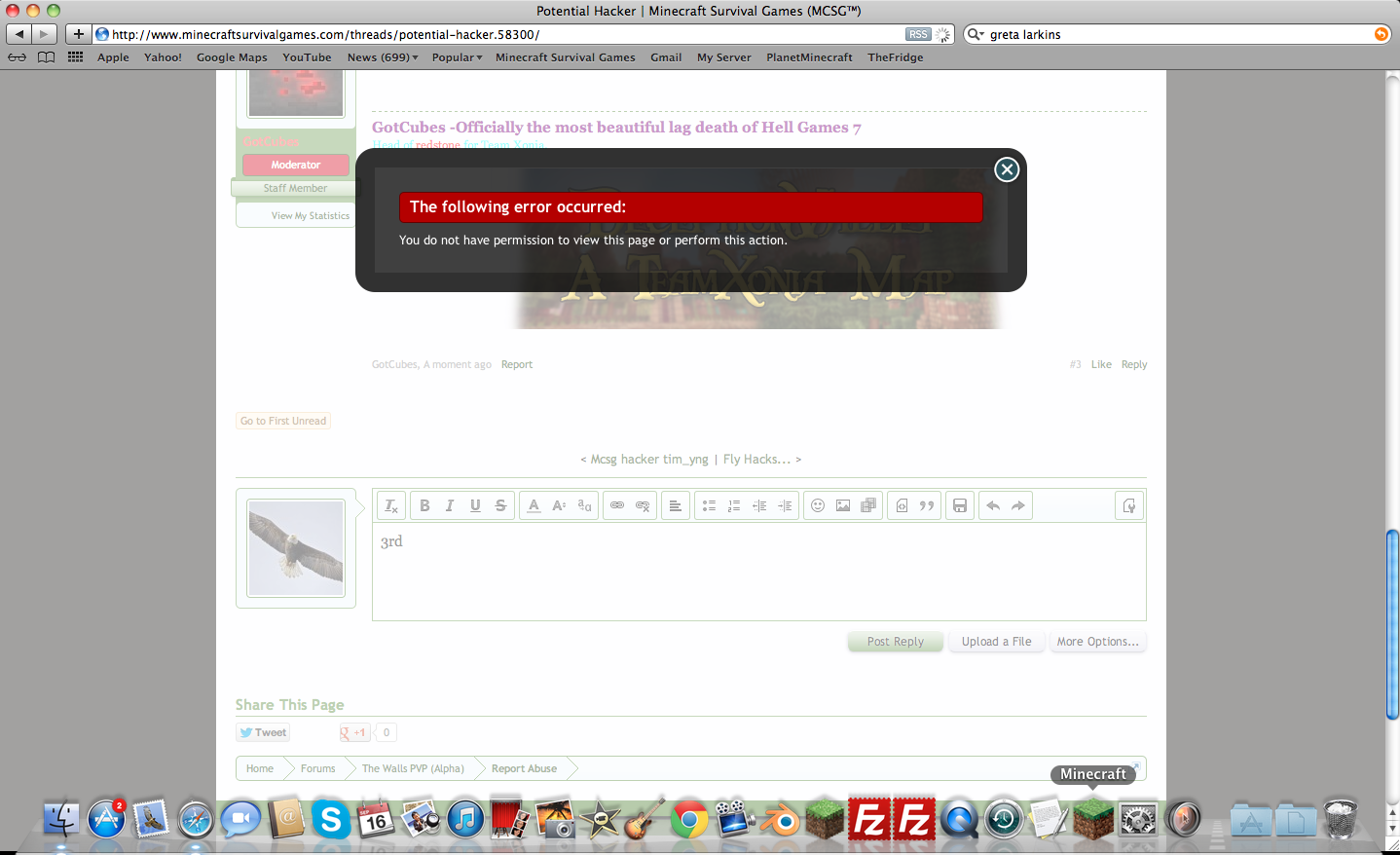The height and width of the screenshot is (855, 1400).
Task: Click the Upload a File button
Action: (x=996, y=642)
